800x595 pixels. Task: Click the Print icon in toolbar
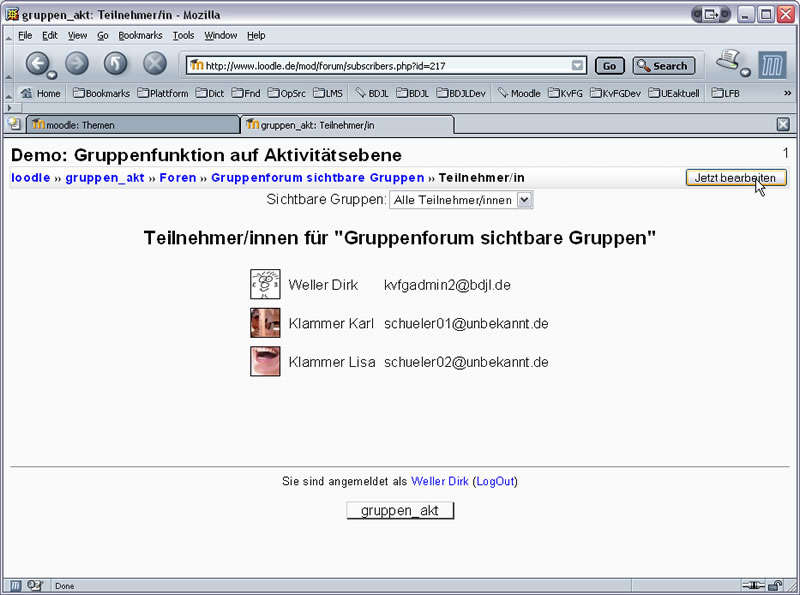click(x=728, y=62)
